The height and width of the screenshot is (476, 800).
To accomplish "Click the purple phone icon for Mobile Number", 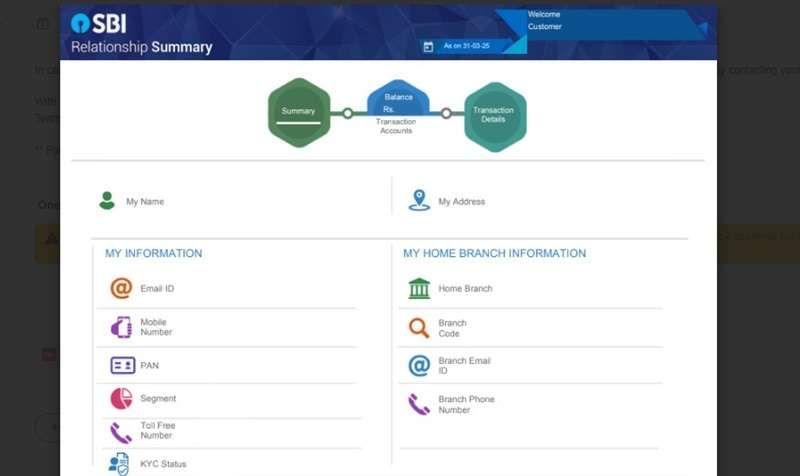I will [121, 327].
